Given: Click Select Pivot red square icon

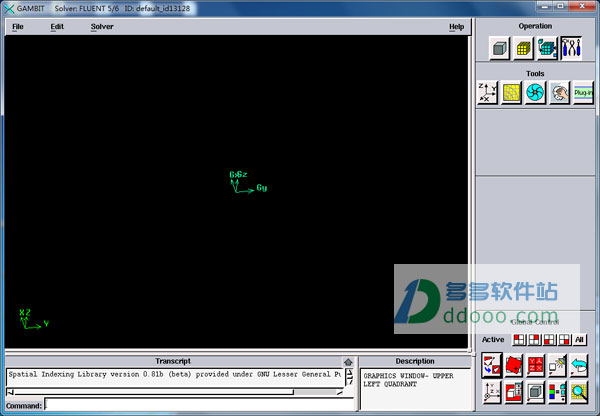Looking at the screenshot, I should click(x=514, y=365).
